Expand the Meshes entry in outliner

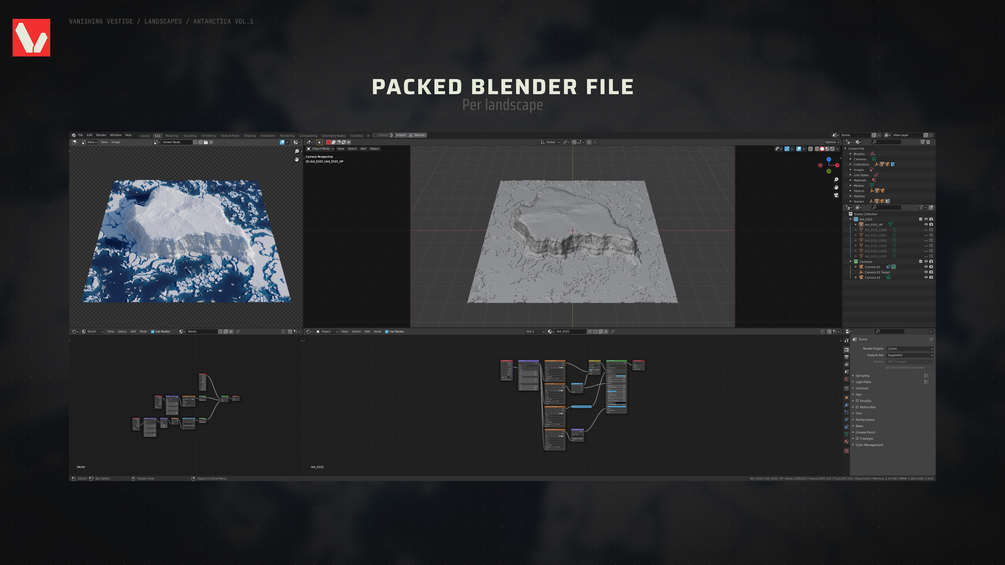(x=851, y=186)
